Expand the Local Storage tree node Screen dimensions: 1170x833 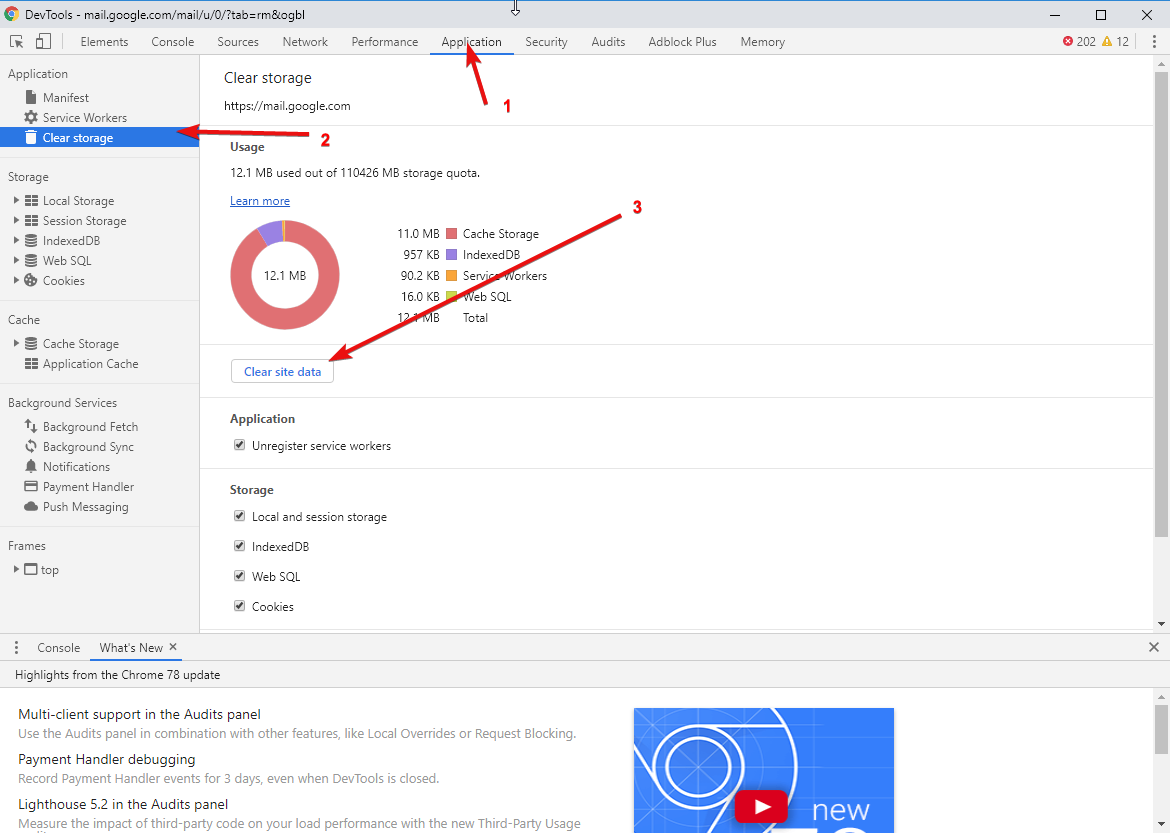pos(16,200)
